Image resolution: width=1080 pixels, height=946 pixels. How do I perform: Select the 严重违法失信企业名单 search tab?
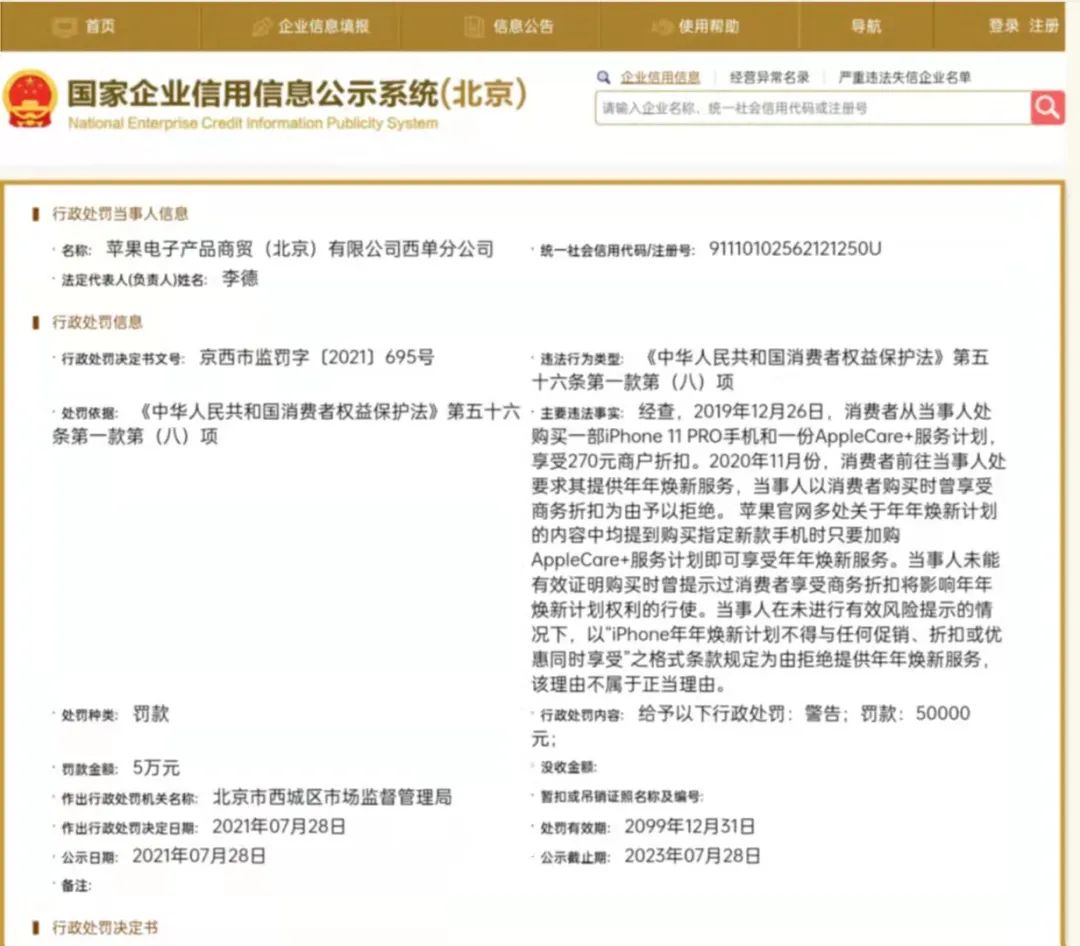click(x=904, y=77)
